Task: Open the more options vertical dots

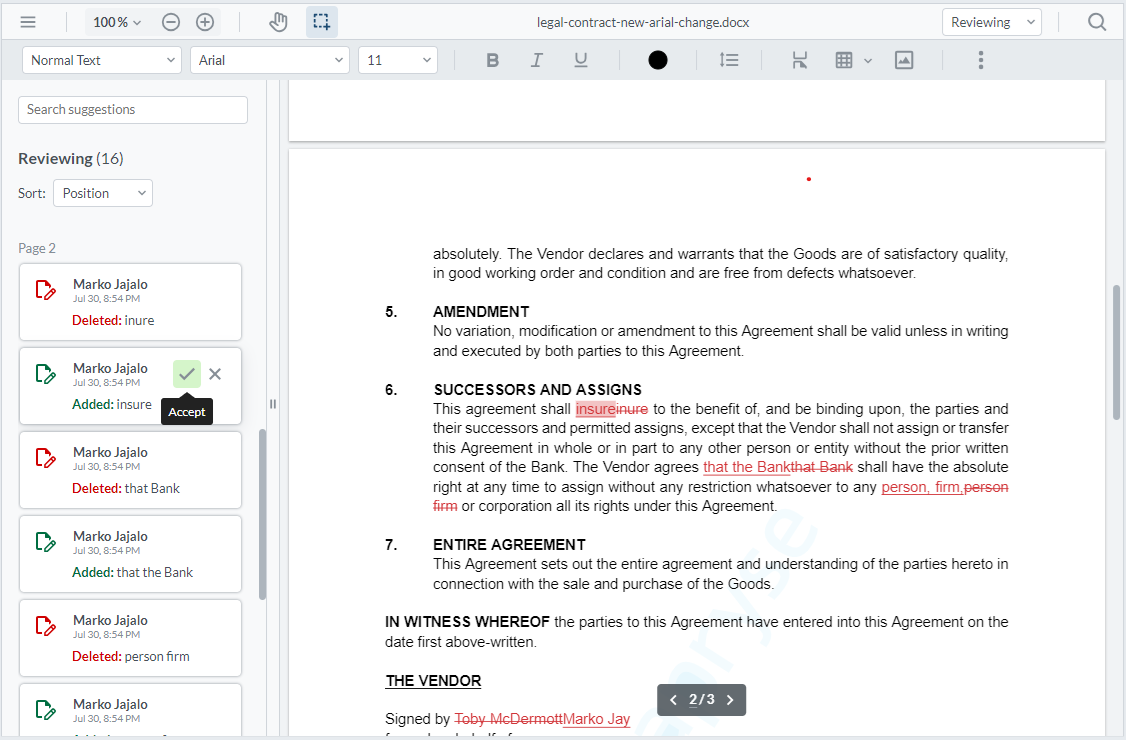Action: [981, 60]
